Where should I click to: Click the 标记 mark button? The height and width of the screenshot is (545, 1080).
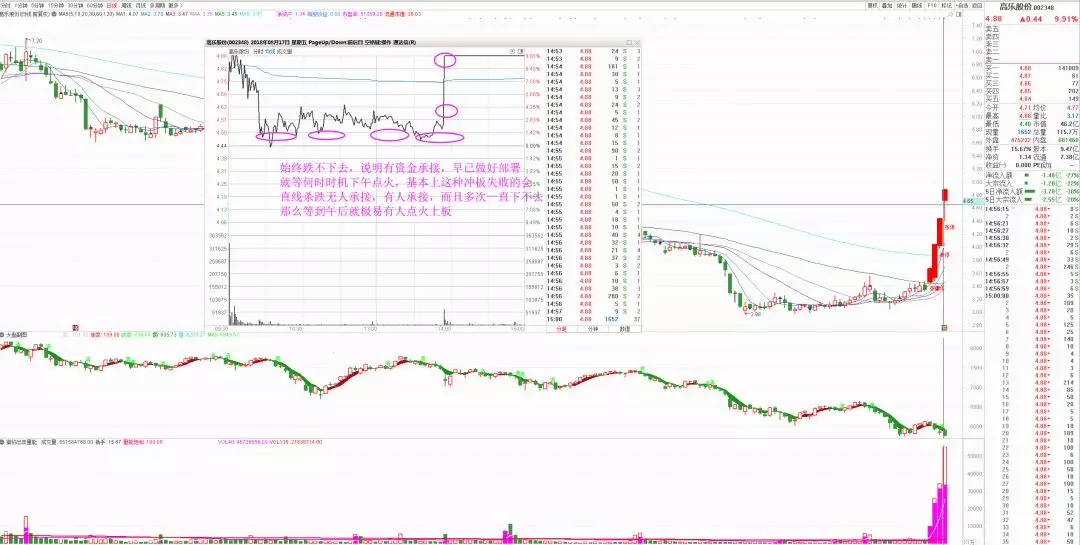click(x=946, y=6)
